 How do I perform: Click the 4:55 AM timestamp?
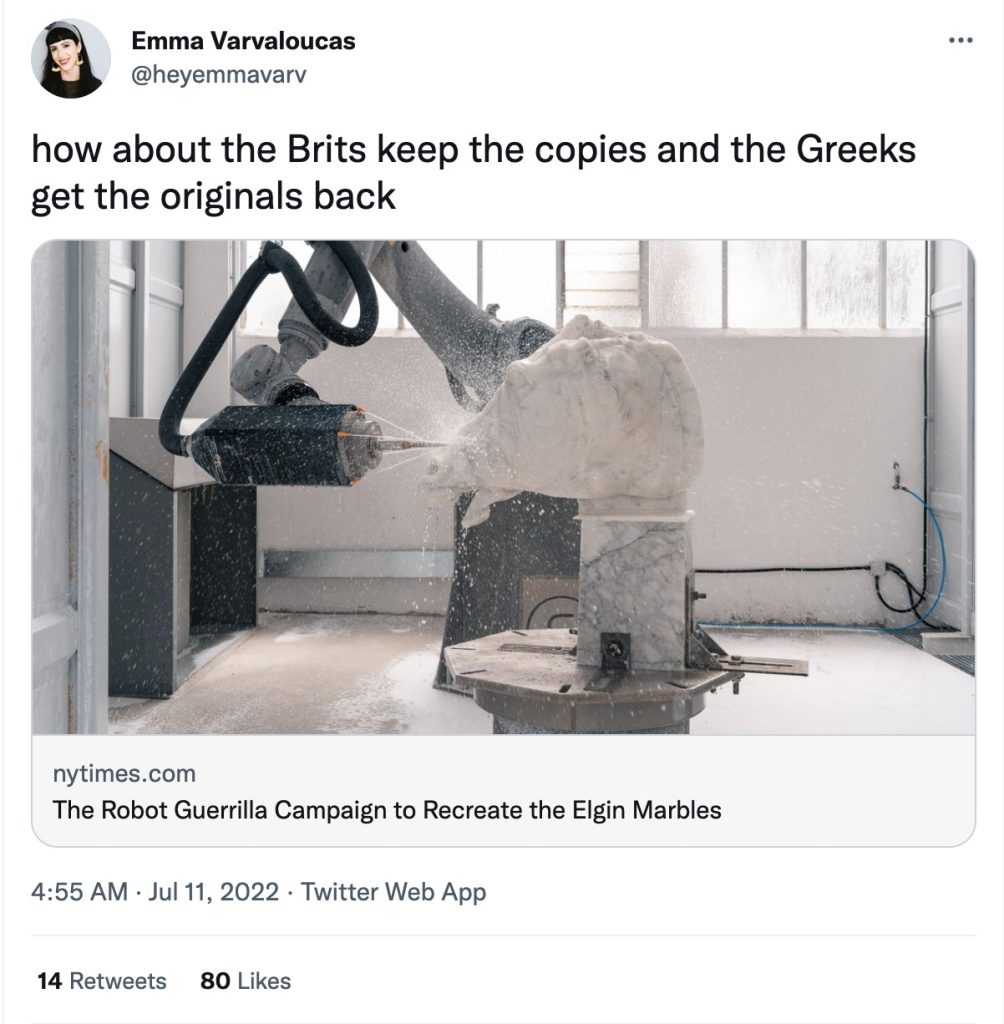click(79, 891)
